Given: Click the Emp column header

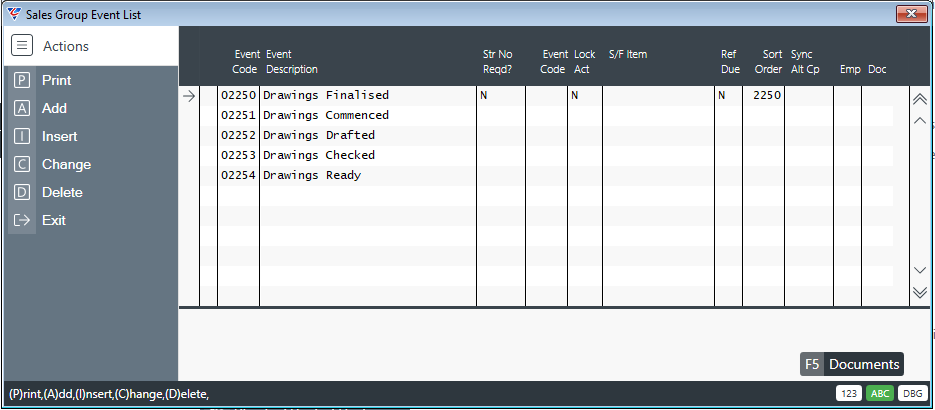Looking at the screenshot, I should pyautogui.click(x=850, y=70).
